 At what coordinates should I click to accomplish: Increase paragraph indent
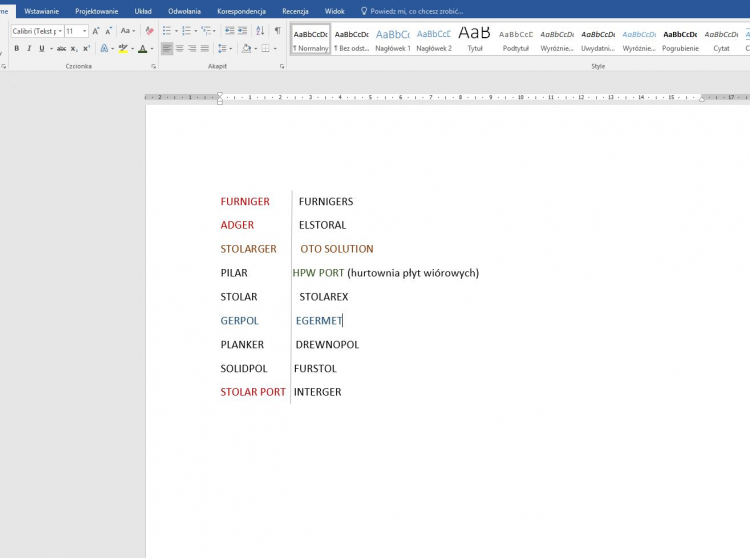coord(243,31)
